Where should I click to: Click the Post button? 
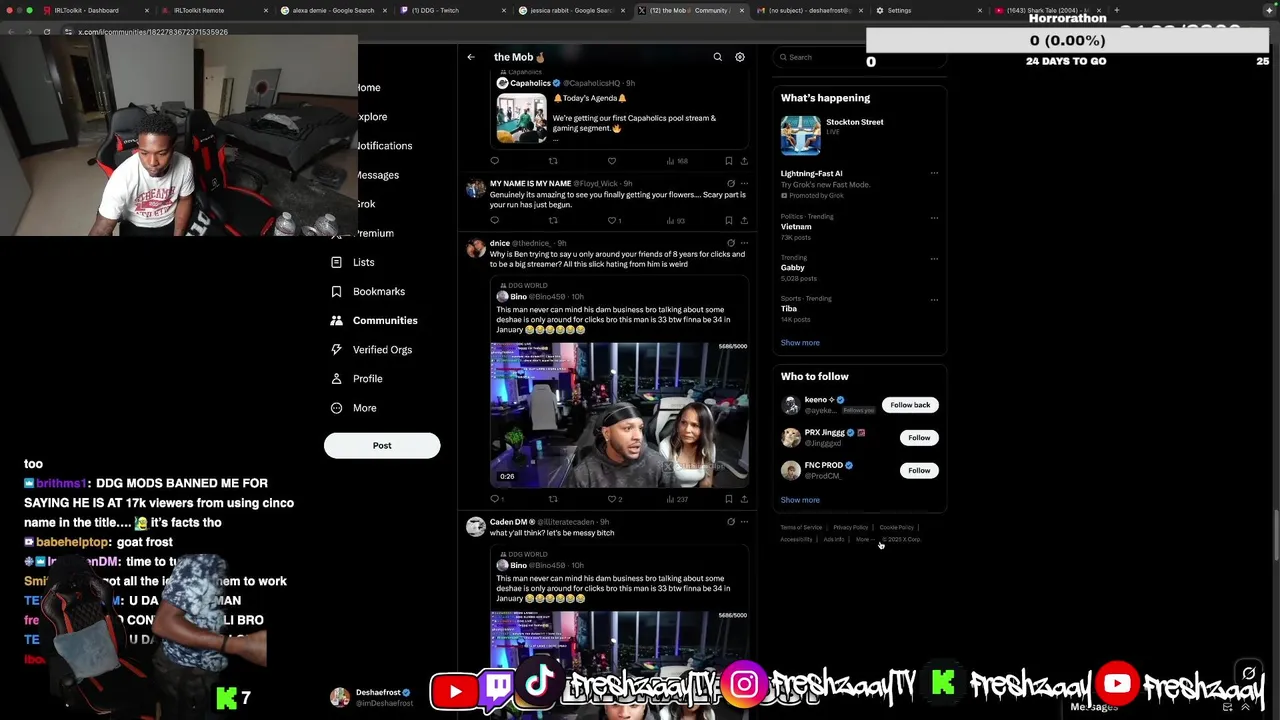(x=382, y=445)
